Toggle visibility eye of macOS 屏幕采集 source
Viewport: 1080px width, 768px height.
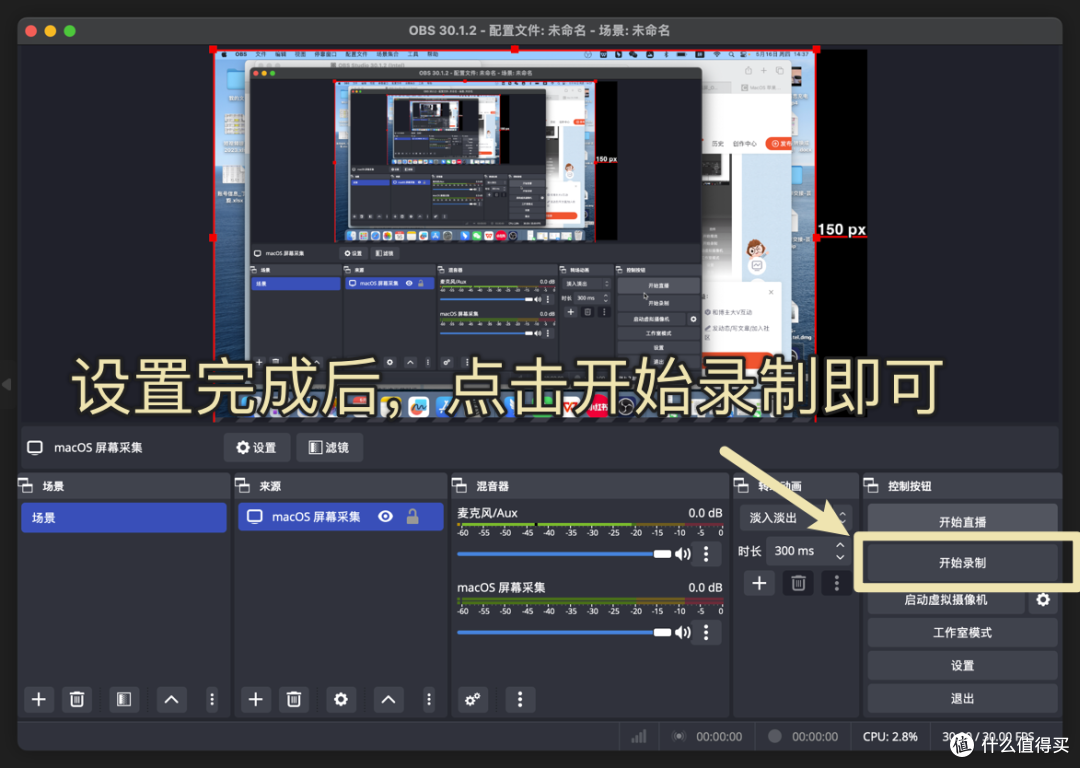pyautogui.click(x=386, y=517)
